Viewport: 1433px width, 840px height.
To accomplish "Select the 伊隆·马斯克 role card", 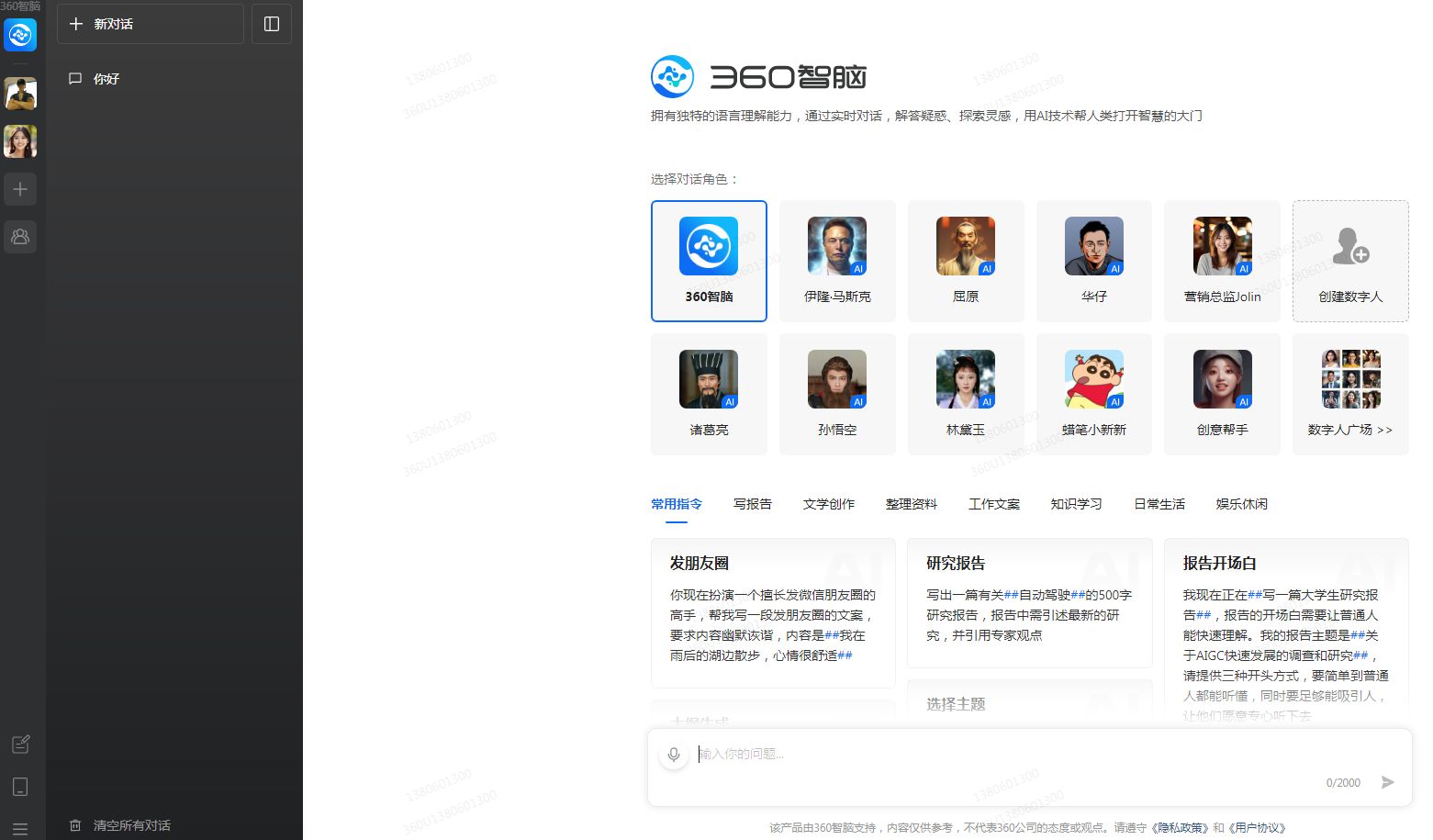I will (836, 261).
